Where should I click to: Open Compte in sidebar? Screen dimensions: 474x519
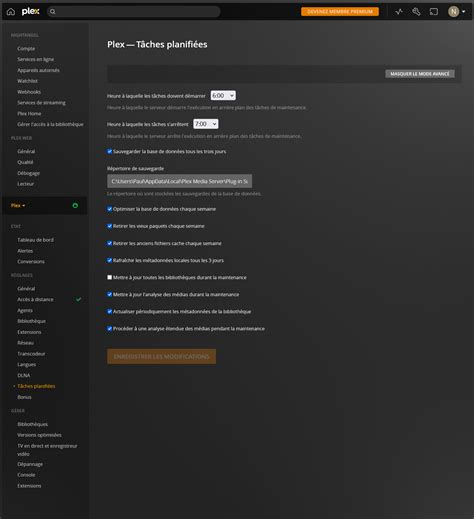(26, 49)
